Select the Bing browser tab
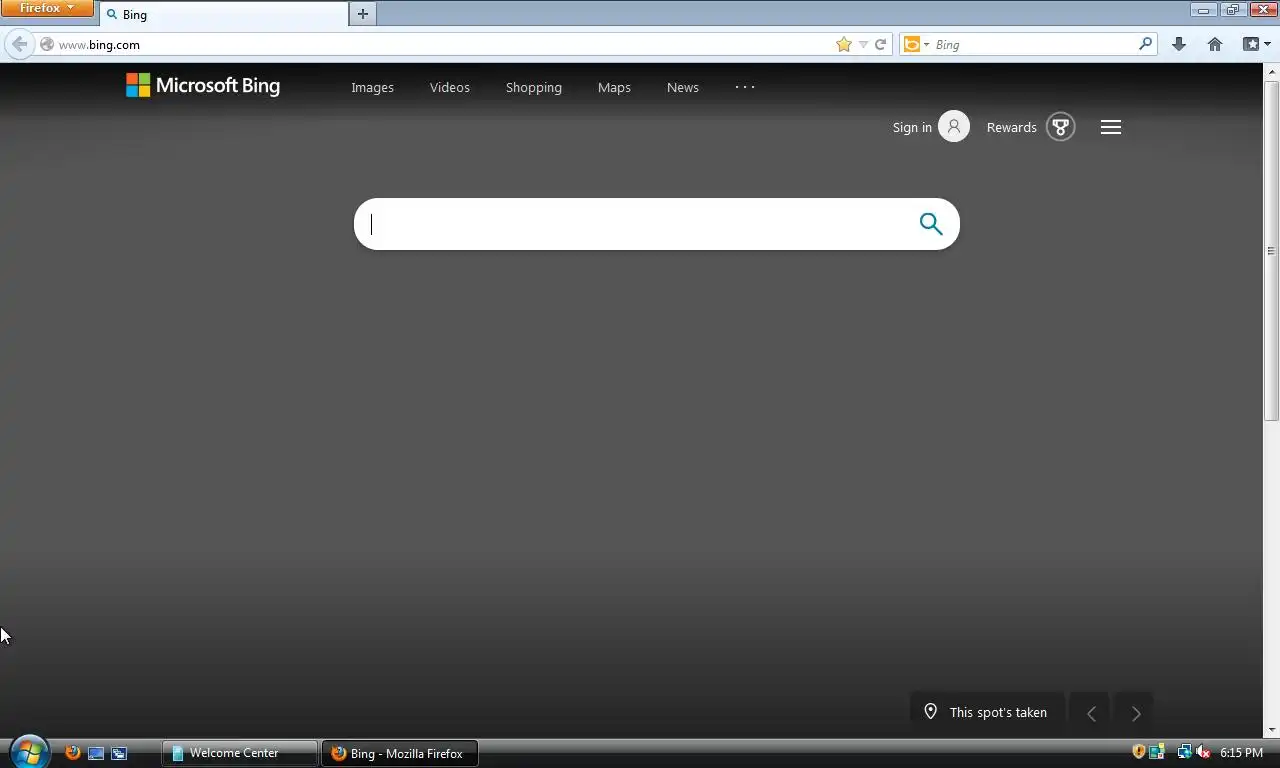 (x=223, y=14)
